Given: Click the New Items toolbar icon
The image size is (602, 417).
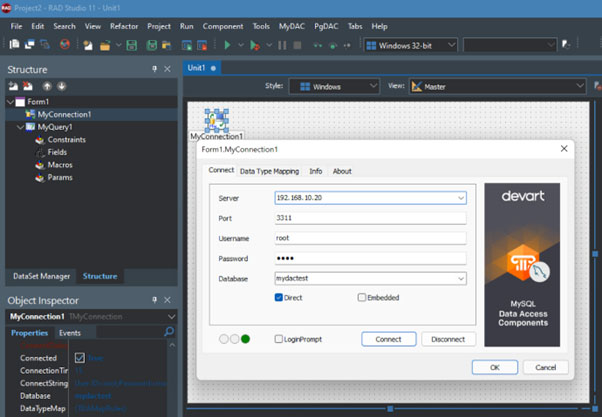Looking at the screenshot, I should pyautogui.click(x=88, y=45).
